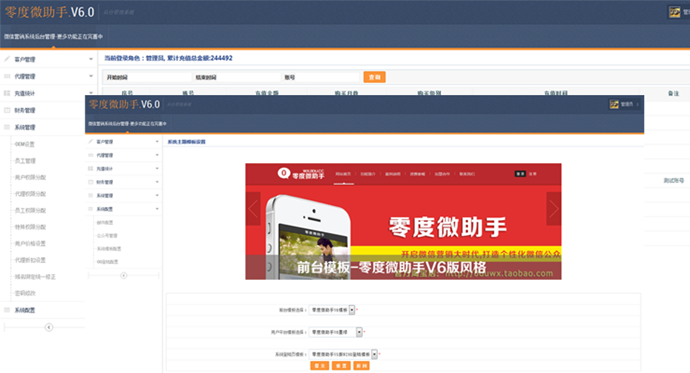The image size is (690, 373).
Task: Click the 系统管理 list icon in front window
Action: click(x=91, y=195)
